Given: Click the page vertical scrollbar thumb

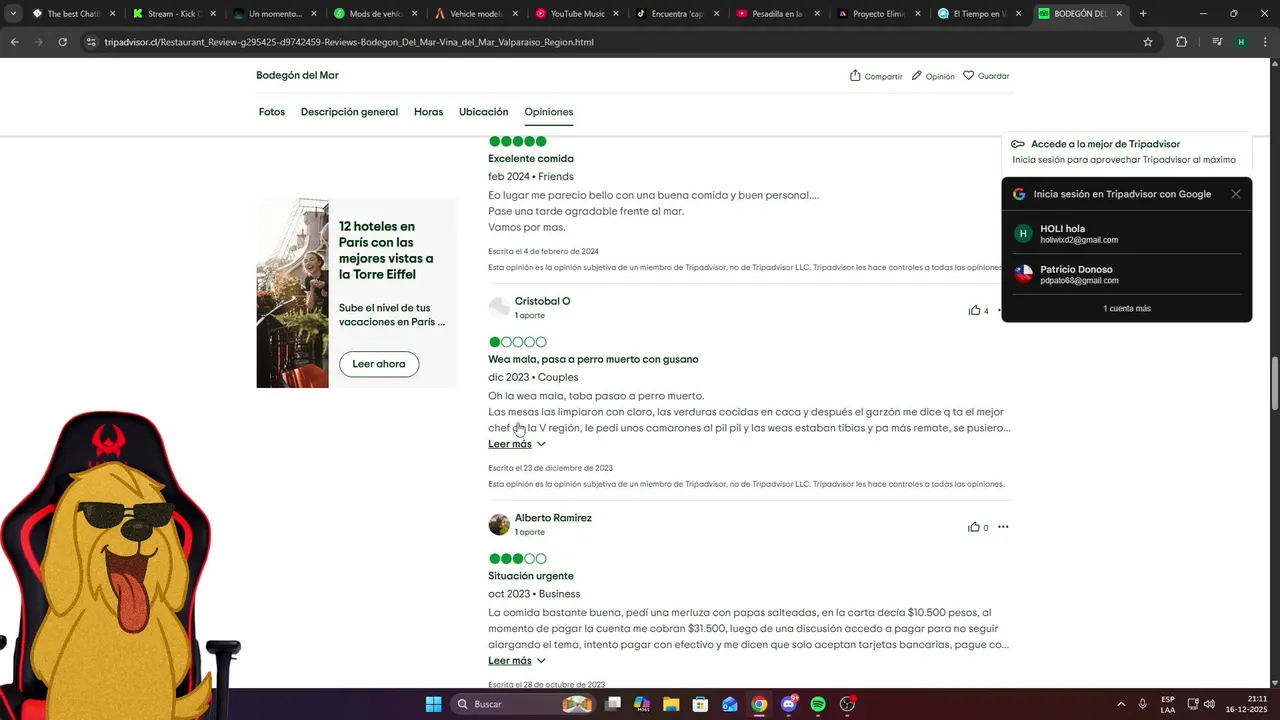Looking at the screenshot, I should click(1274, 382).
